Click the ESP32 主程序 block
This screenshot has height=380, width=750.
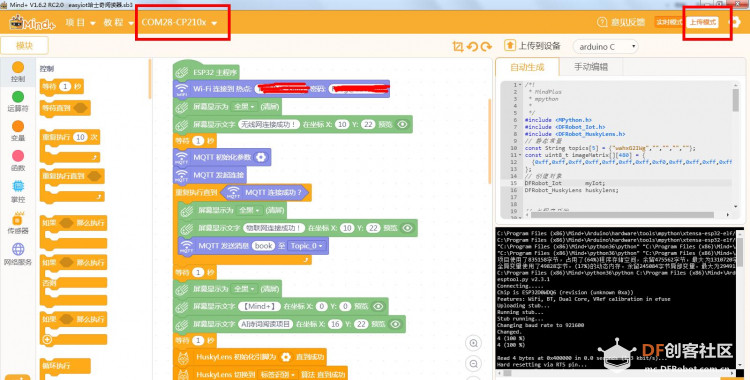tap(206, 72)
